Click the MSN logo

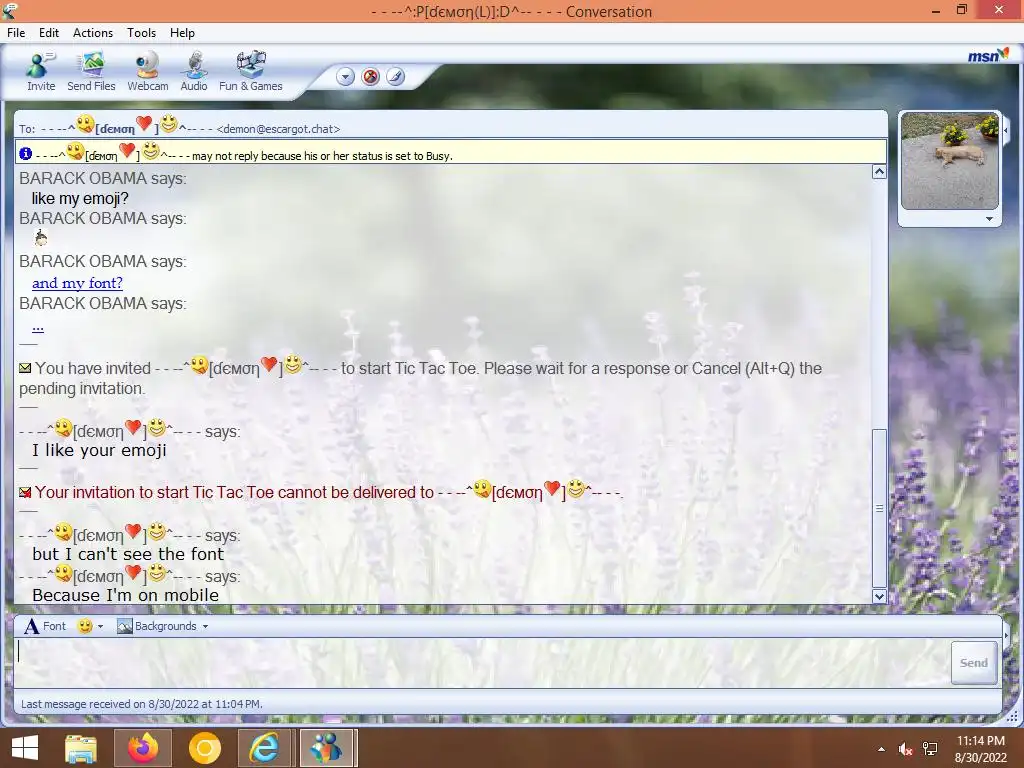988,56
